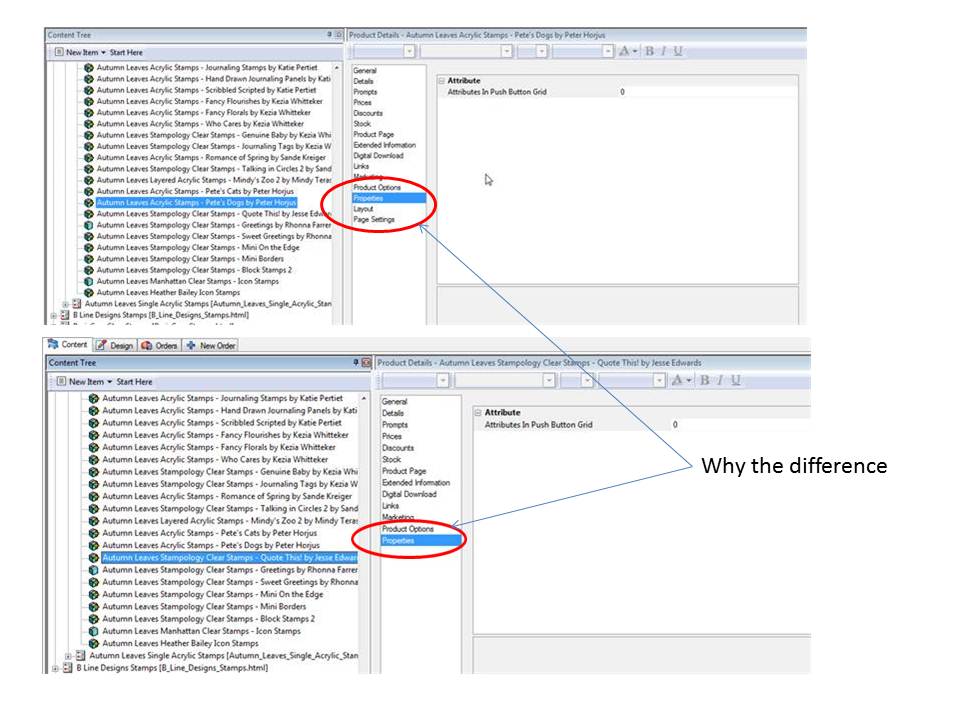Click the Bold icon in upper product toolbar

pyautogui.click(x=649, y=51)
